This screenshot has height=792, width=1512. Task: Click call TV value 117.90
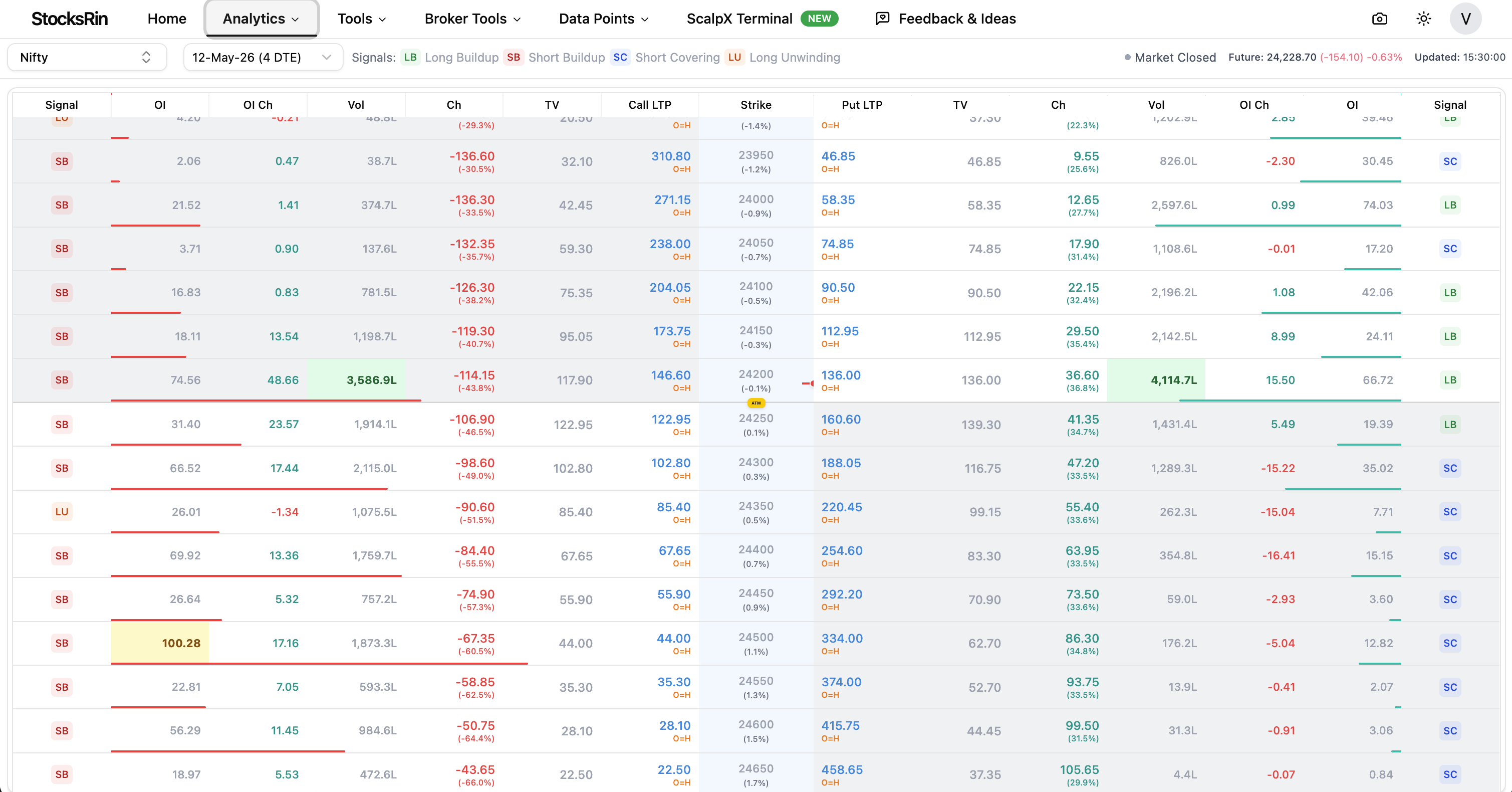pos(574,380)
